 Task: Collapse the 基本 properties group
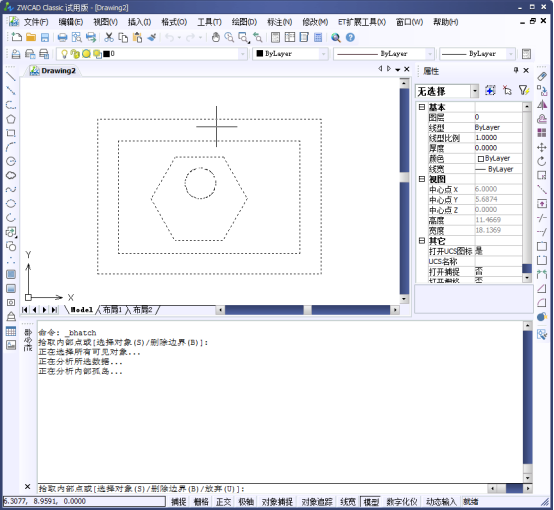(422, 107)
